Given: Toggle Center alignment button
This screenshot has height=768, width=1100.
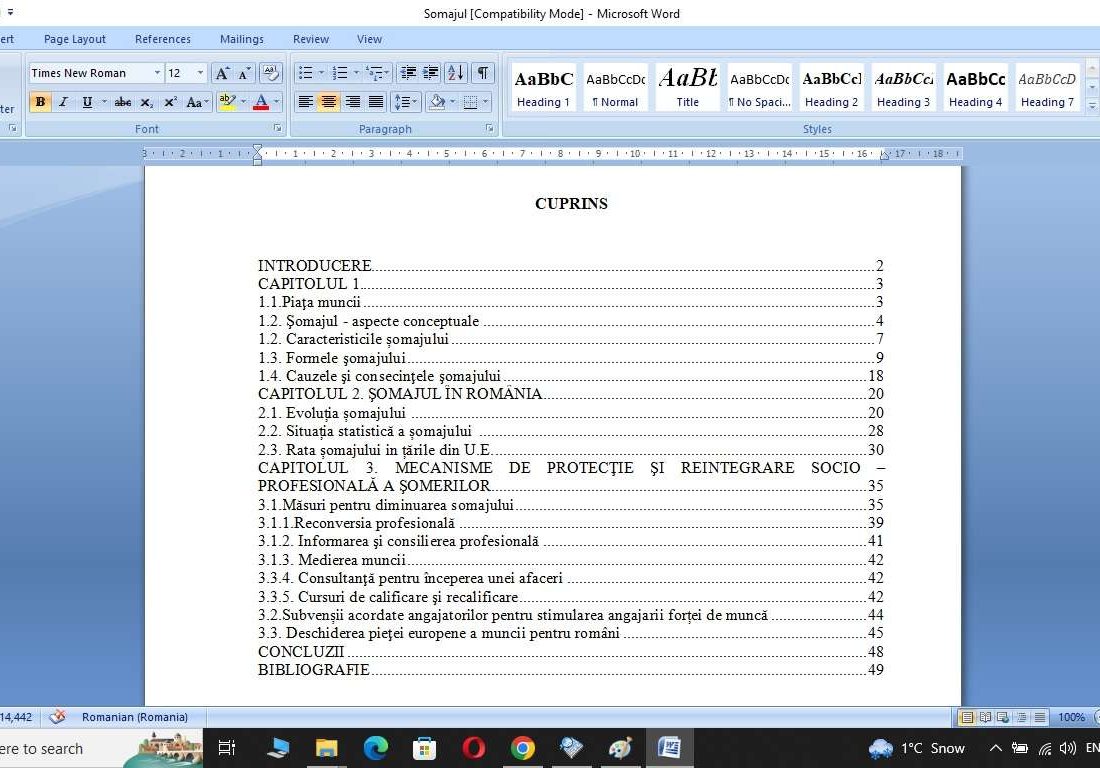Looking at the screenshot, I should [x=328, y=102].
